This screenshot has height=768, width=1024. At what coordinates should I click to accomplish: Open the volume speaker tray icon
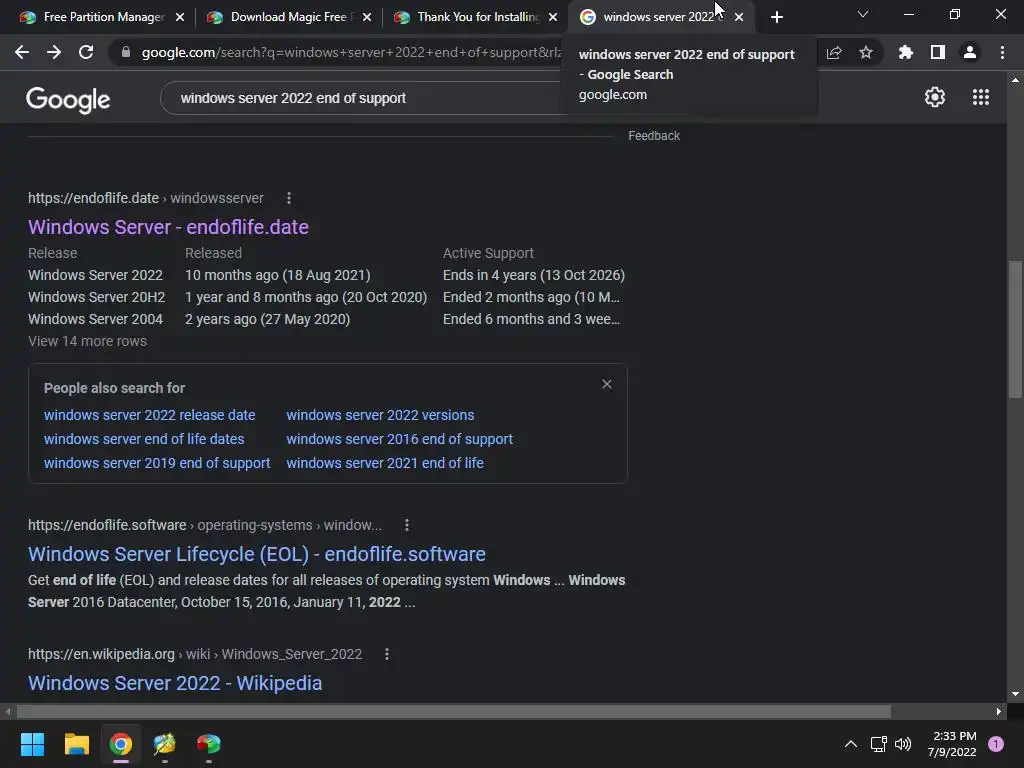click(903, 744)
